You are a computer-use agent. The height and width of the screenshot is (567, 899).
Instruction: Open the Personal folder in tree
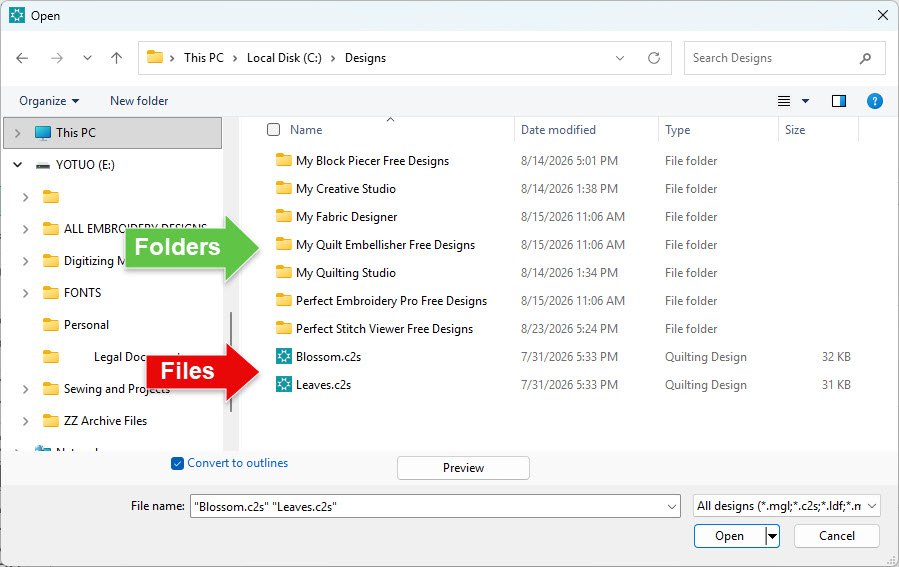(x=86, y=325)
